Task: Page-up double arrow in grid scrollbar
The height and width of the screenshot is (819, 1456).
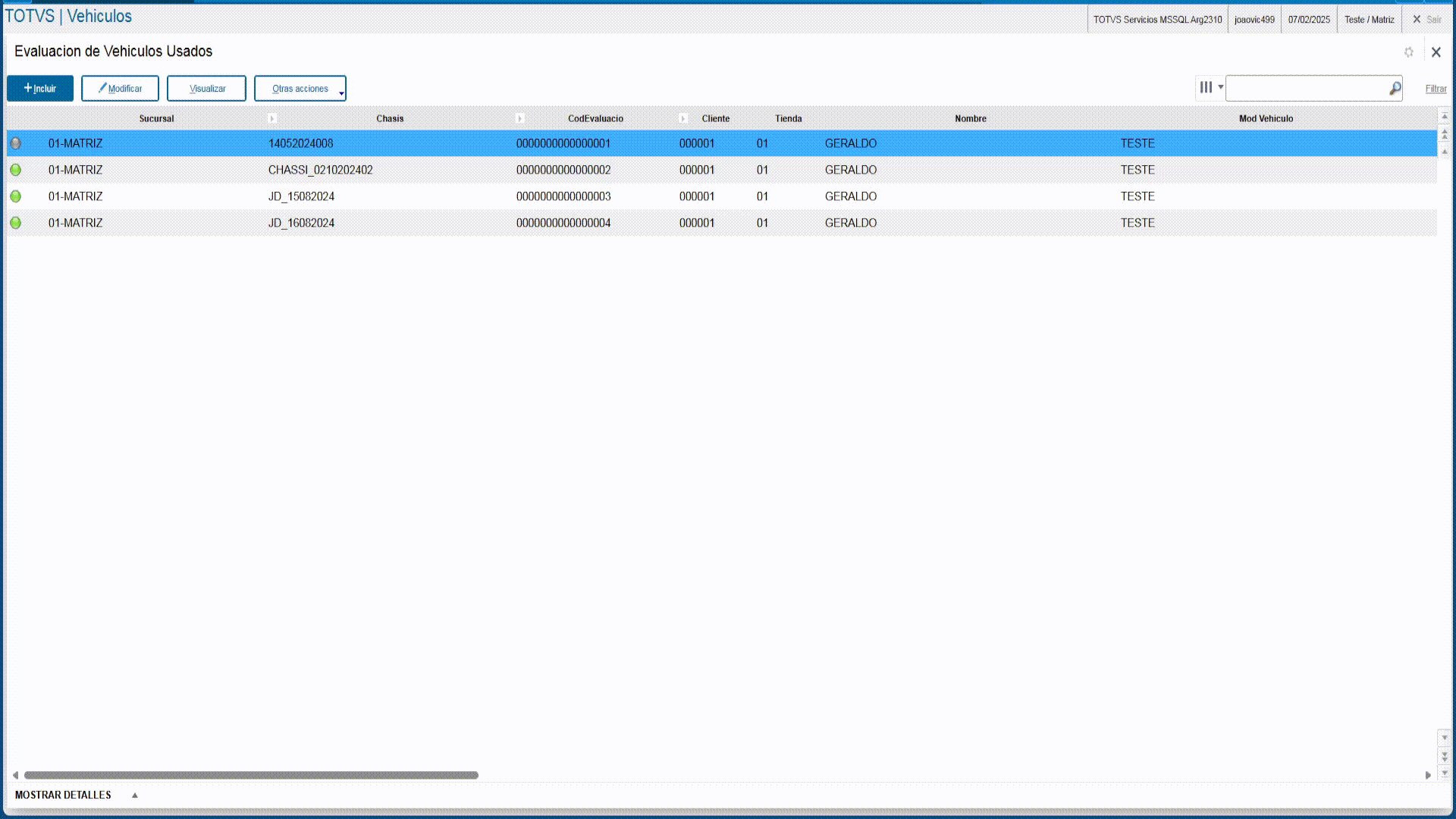Action: (1444, 133)
